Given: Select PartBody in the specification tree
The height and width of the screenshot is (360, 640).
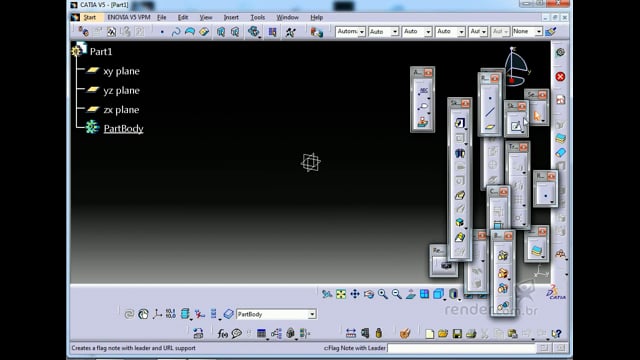Looking at the screenshot, I should pyautogui.click(x=123, y=129).
